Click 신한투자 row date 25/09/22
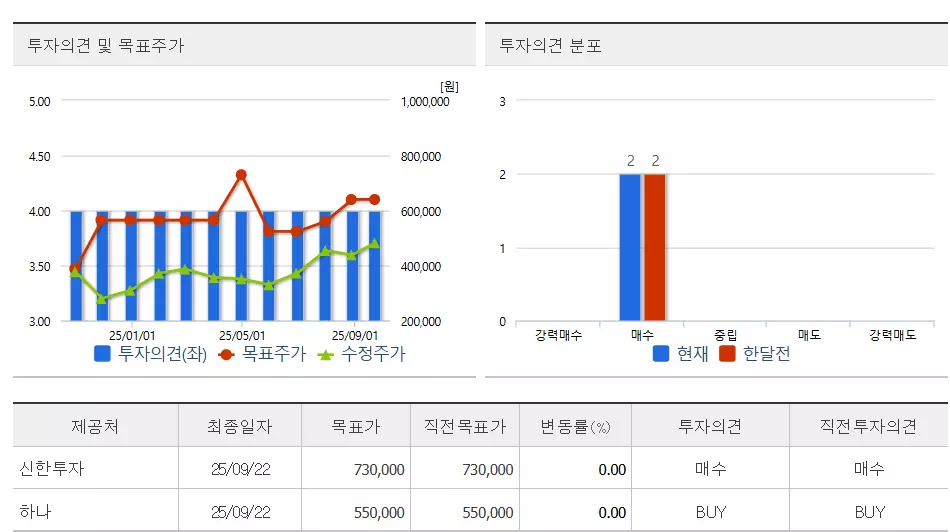 (x=241, y=469)
